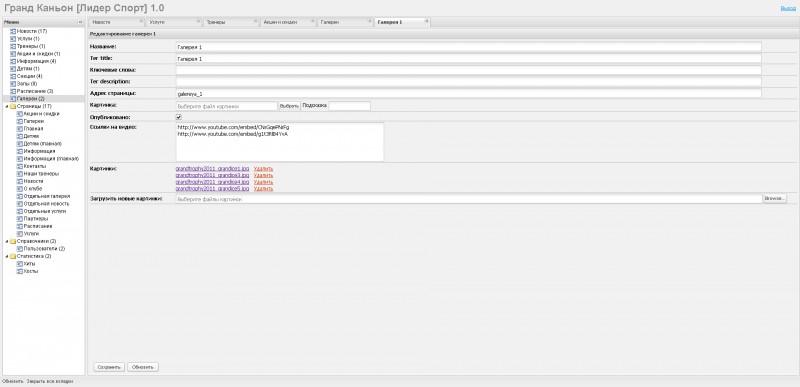Toggle the Опубликовано checkbox
Image resolution: width=800 pixels, height=387 pixels.
[x=179, y=117]
